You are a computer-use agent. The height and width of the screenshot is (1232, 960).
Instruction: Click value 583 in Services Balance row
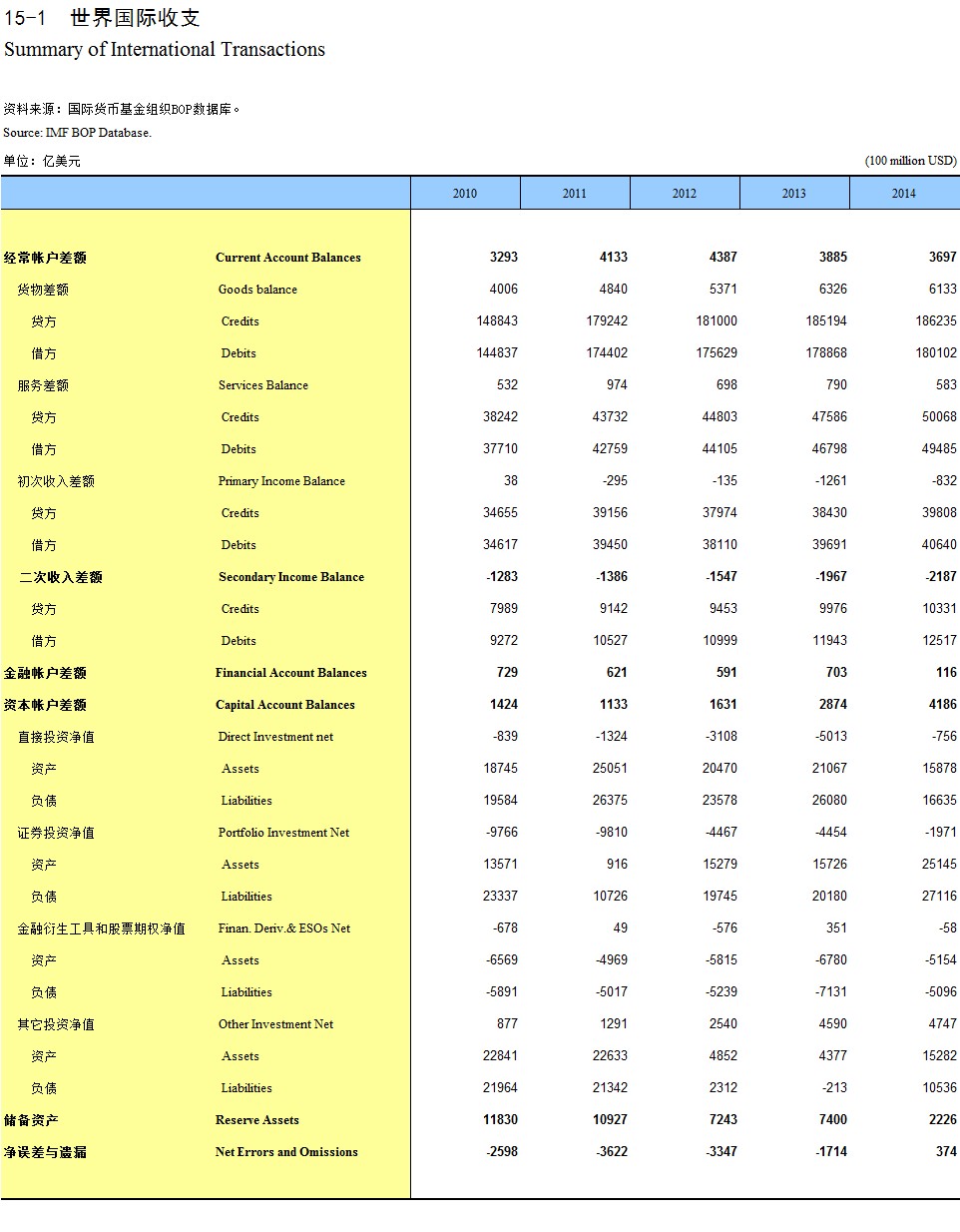tap(946, 384)
